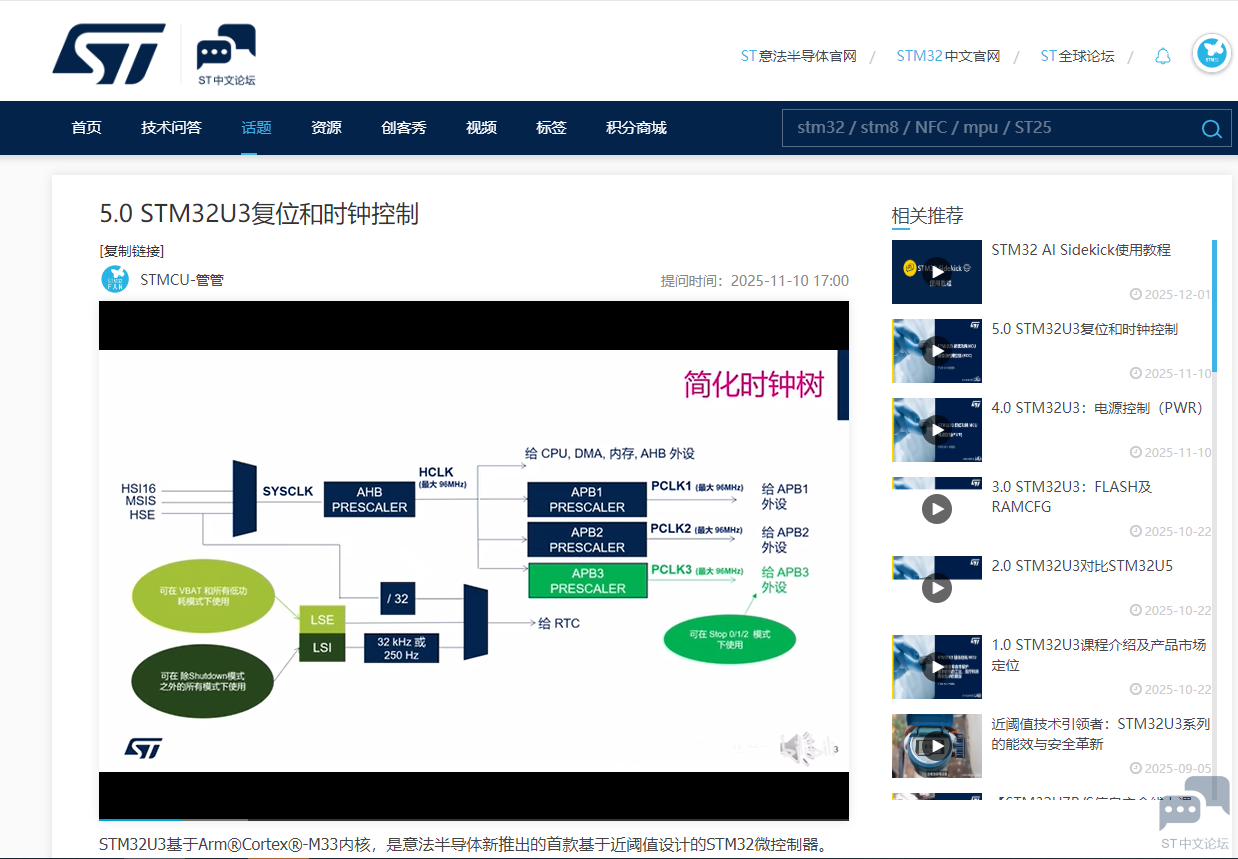Click the ST logo
The height and width of the screenshot is (859, 1238).
(109, 54)
